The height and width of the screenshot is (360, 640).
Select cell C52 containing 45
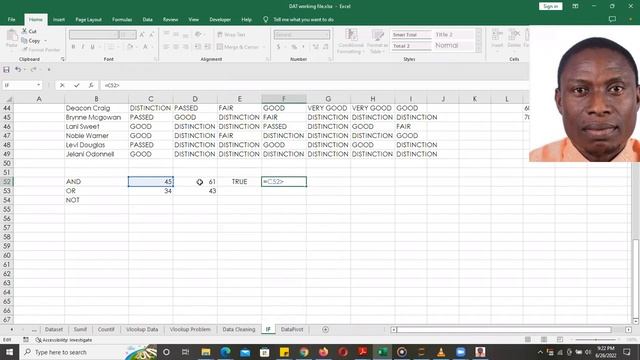click(x=151, y=182)
